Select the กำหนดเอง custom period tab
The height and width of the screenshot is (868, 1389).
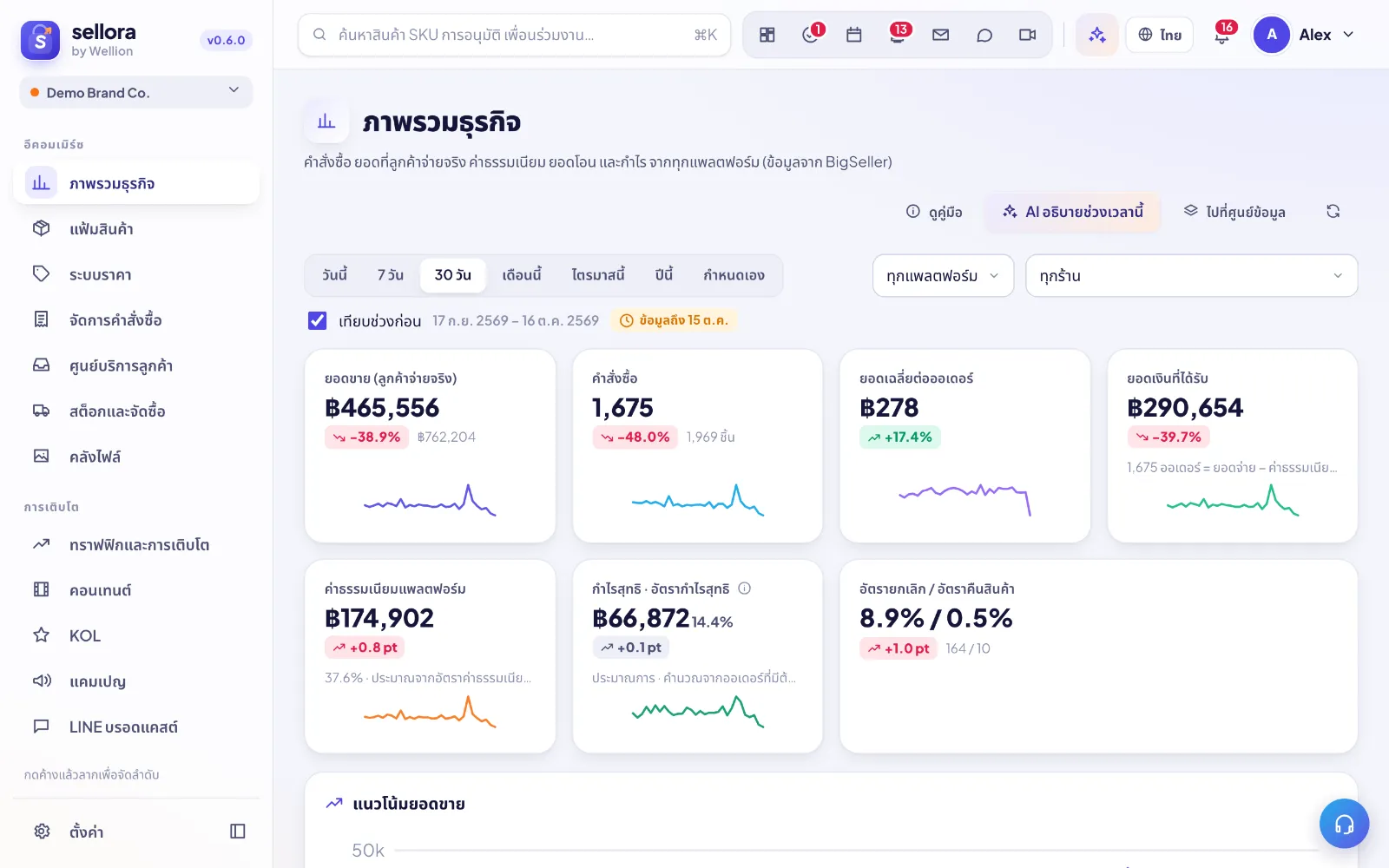point(734,275)
